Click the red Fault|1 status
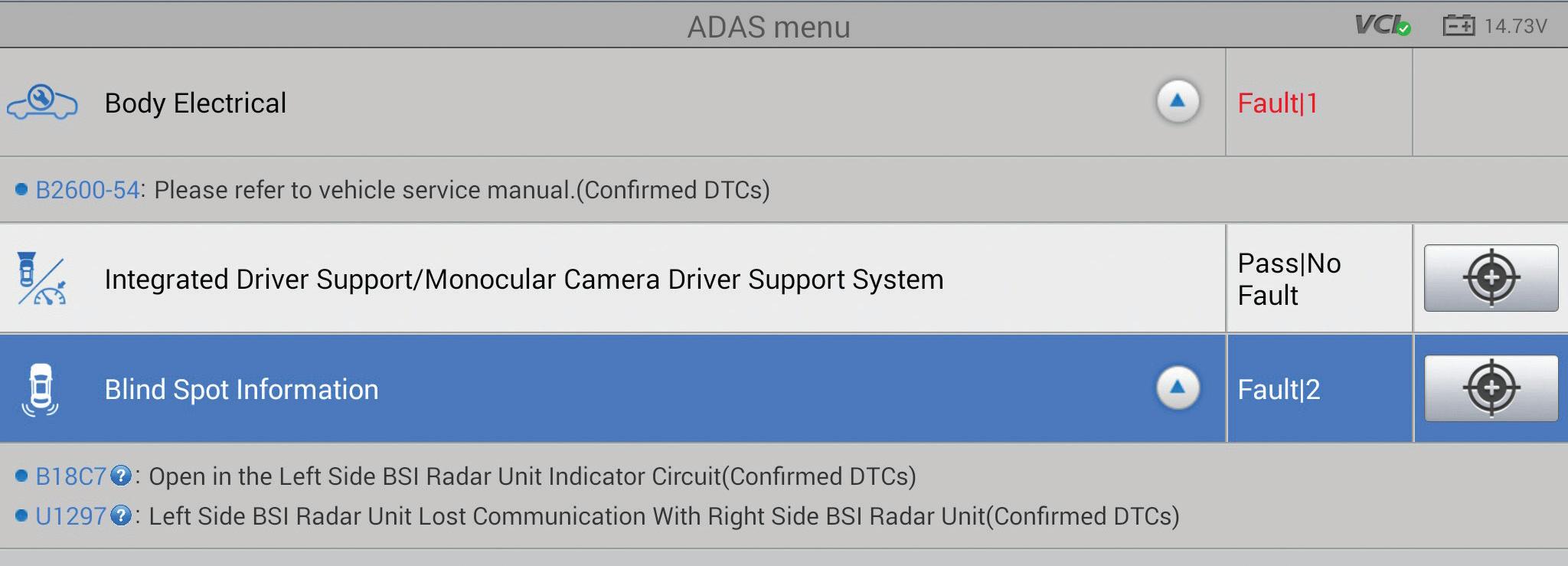 tap(1277, 103)
